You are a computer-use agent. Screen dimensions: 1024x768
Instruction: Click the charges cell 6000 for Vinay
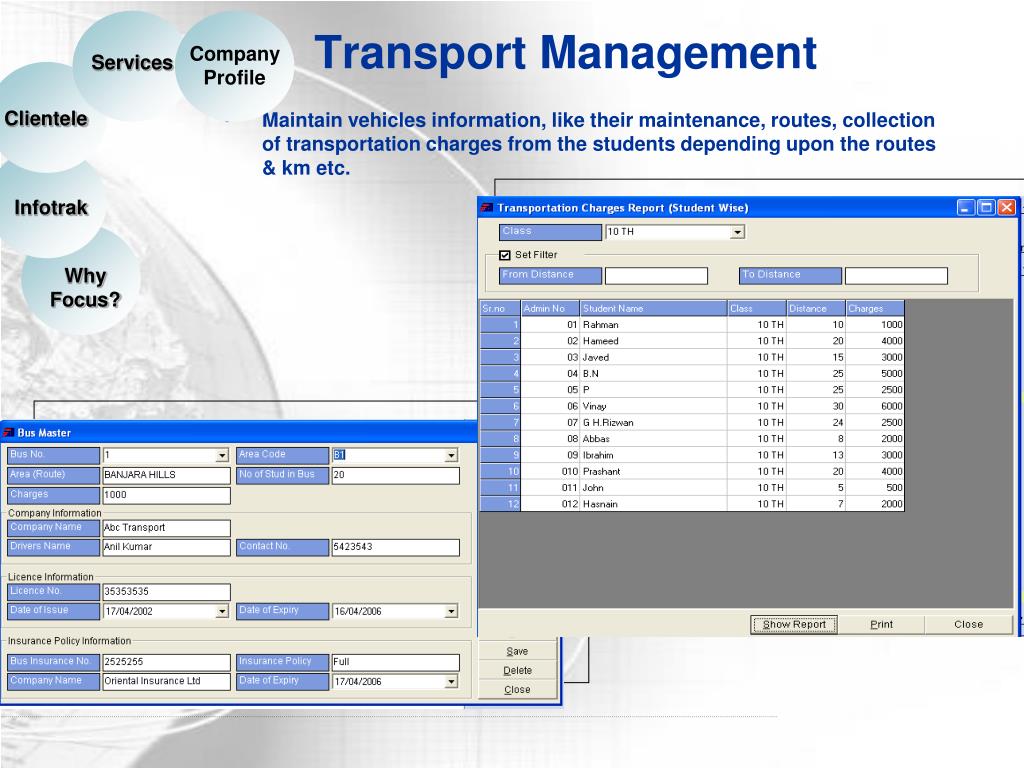pyautogui.click(x=875, y=406)
